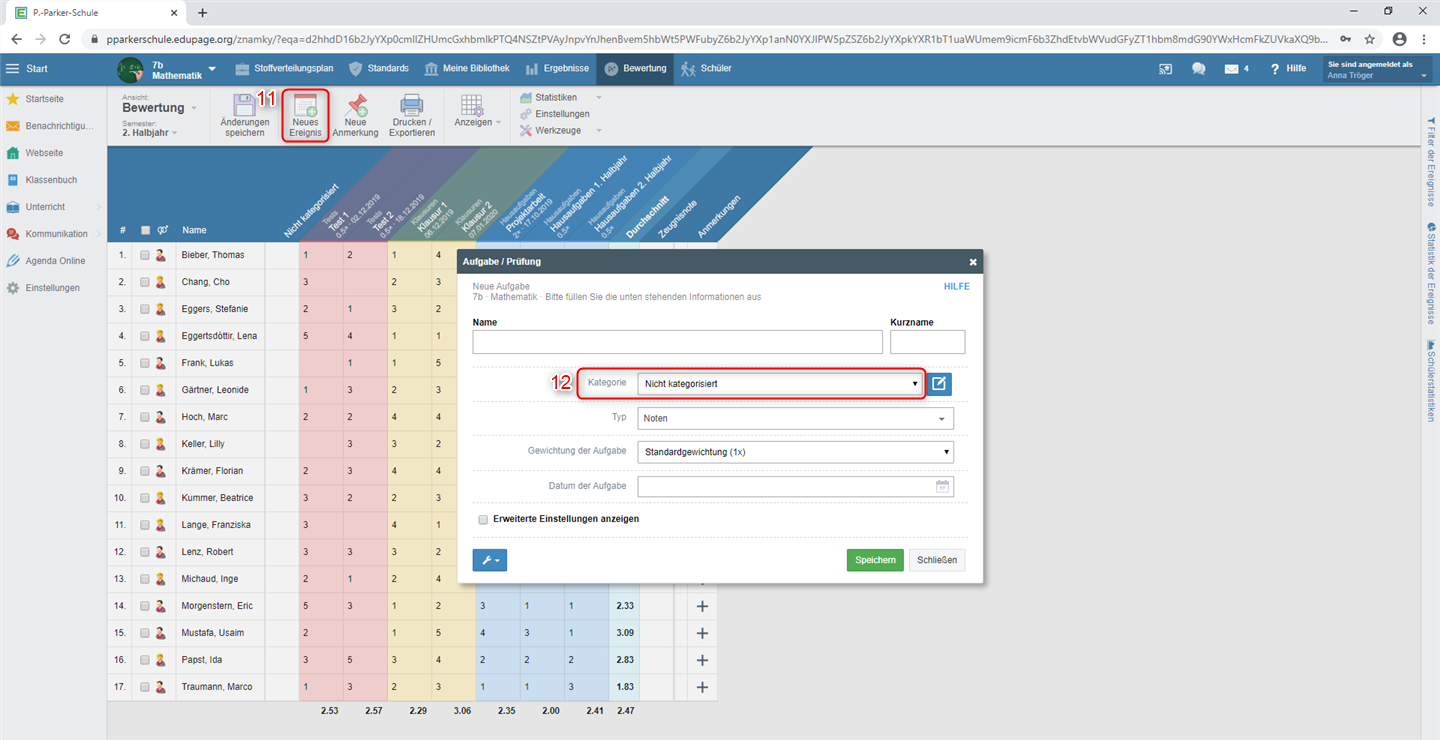
Task: Open Filter der Ereignisse side panel
Action: [1431, 161]
